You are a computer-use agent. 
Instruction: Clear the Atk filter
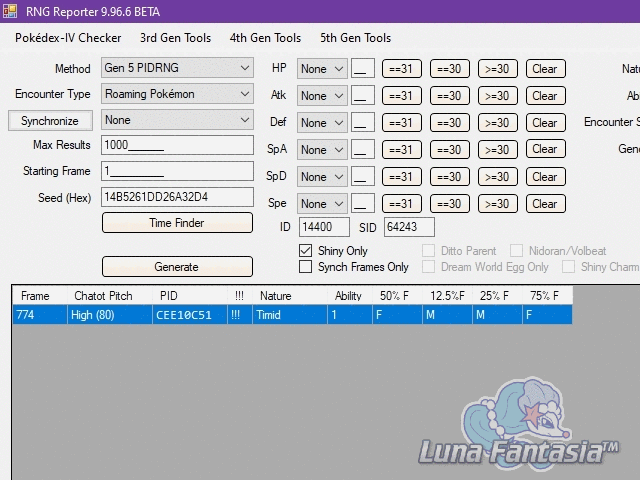(546, 96)
